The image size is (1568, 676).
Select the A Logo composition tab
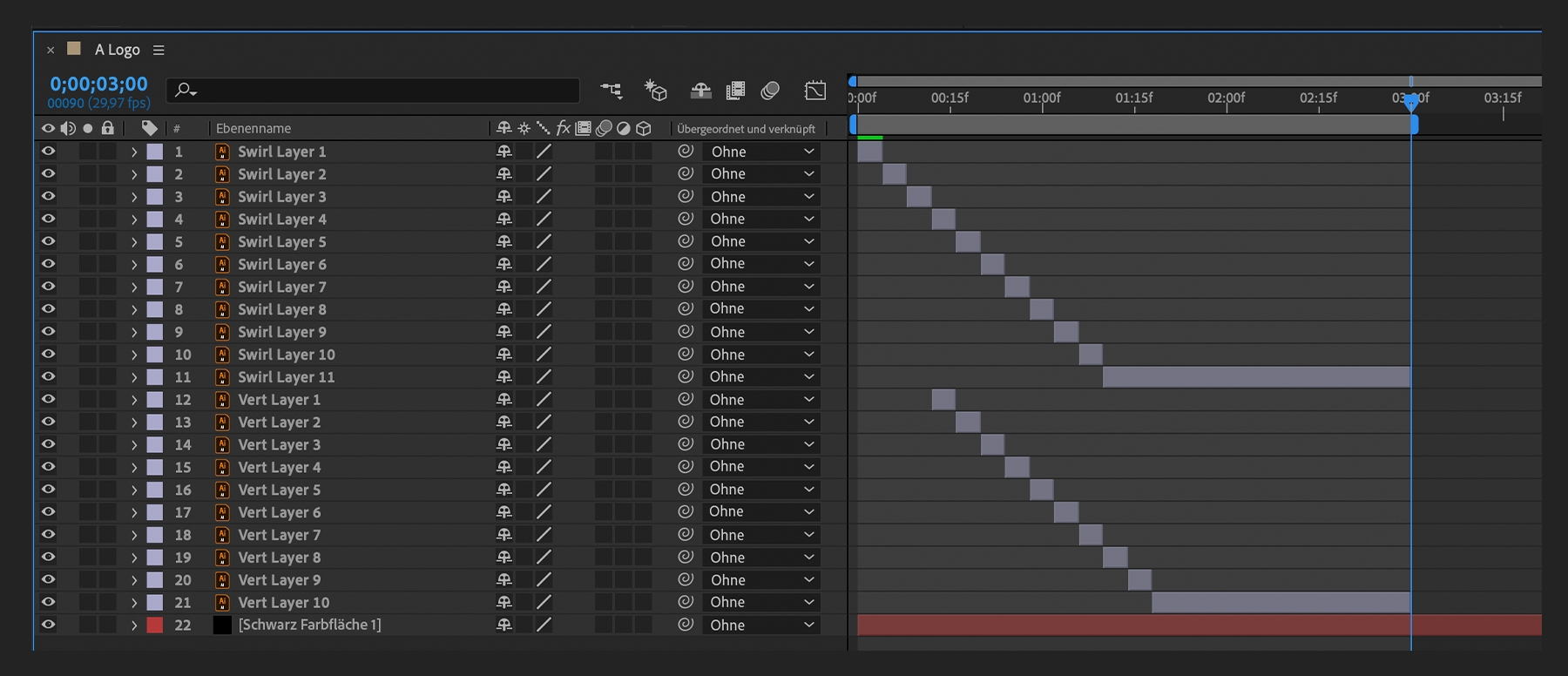[x=118, y=50]
